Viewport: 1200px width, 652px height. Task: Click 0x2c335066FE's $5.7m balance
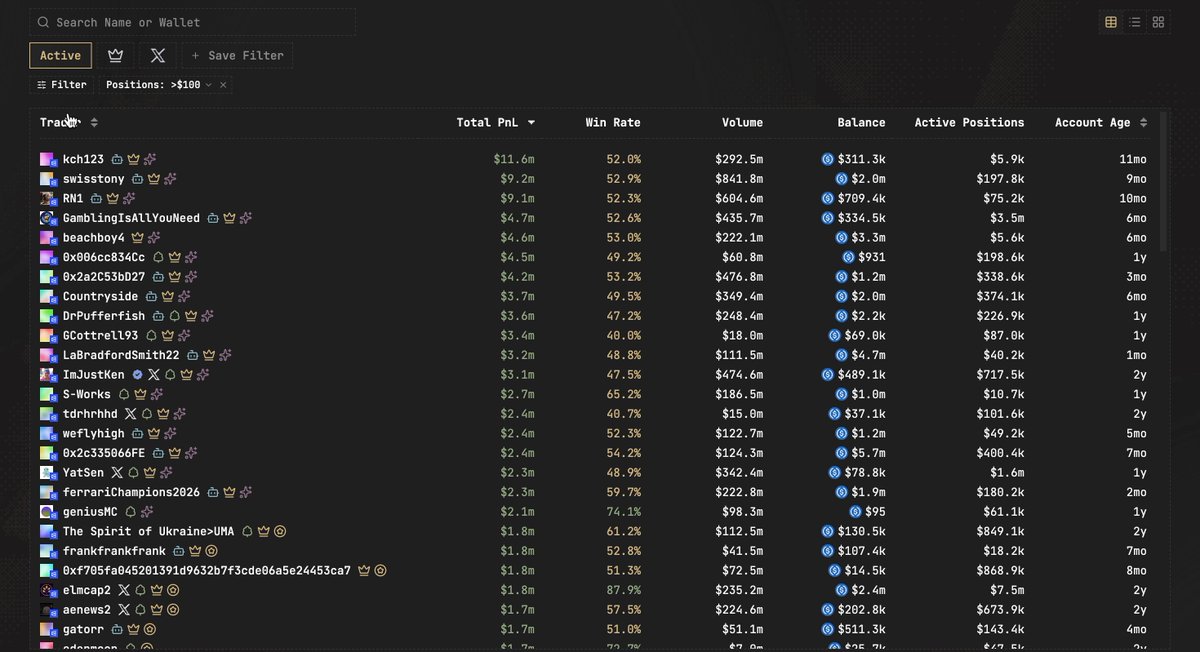tap(868, 453)
